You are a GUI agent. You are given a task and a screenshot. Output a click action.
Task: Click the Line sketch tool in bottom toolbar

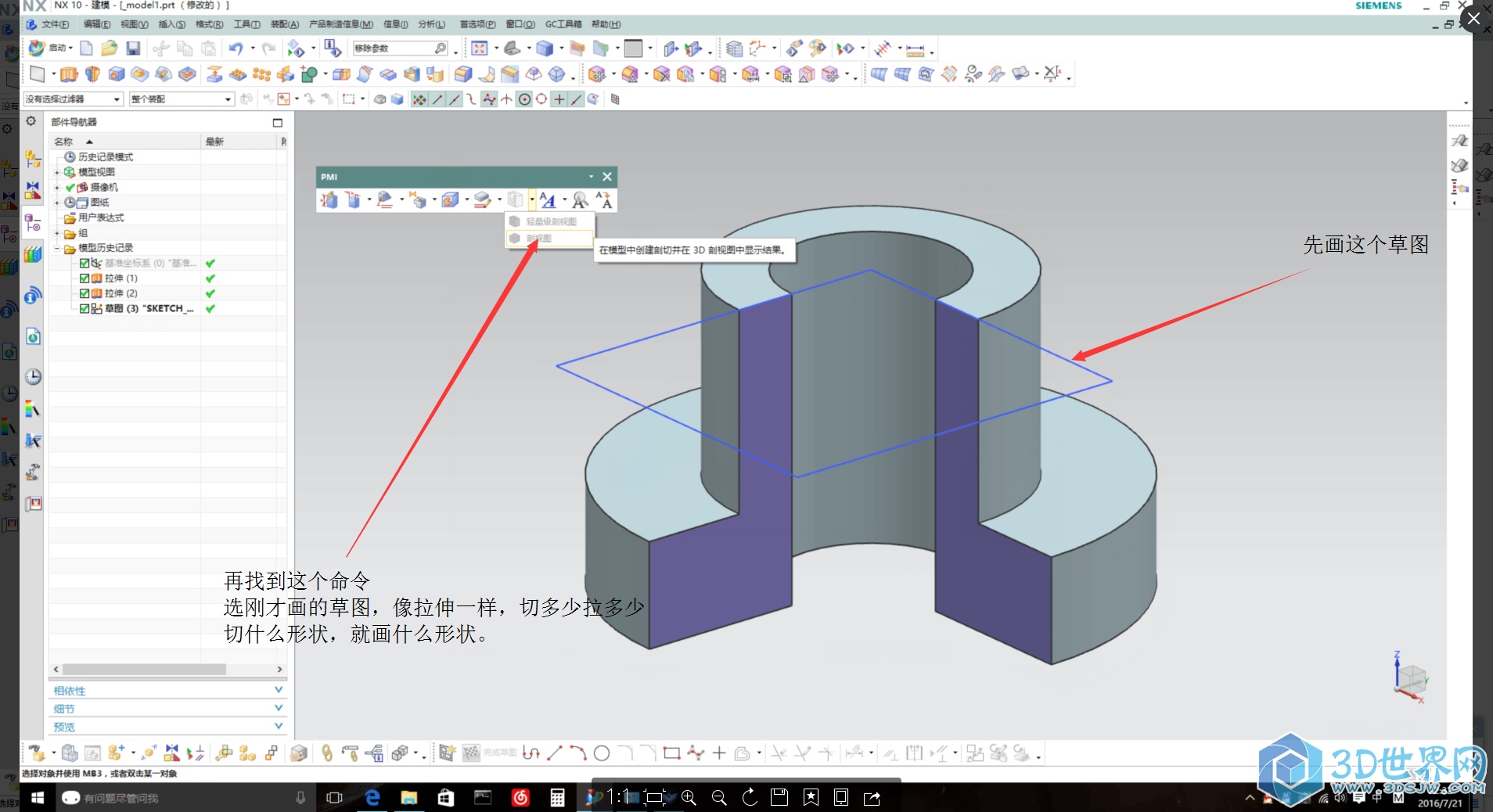coord(555,753)
